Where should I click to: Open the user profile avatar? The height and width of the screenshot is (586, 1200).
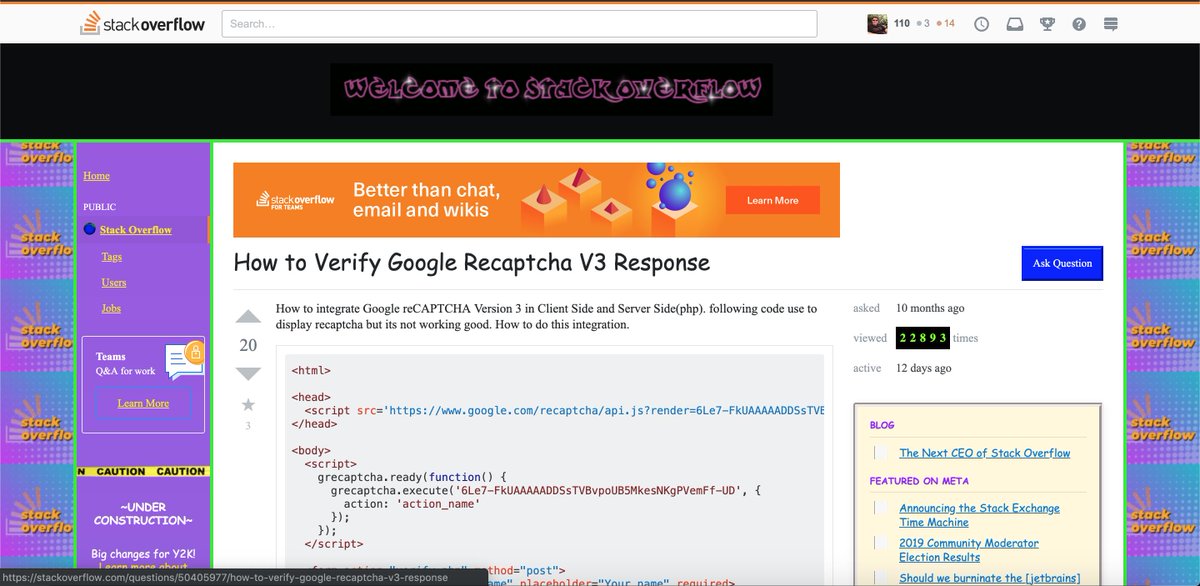876,23
